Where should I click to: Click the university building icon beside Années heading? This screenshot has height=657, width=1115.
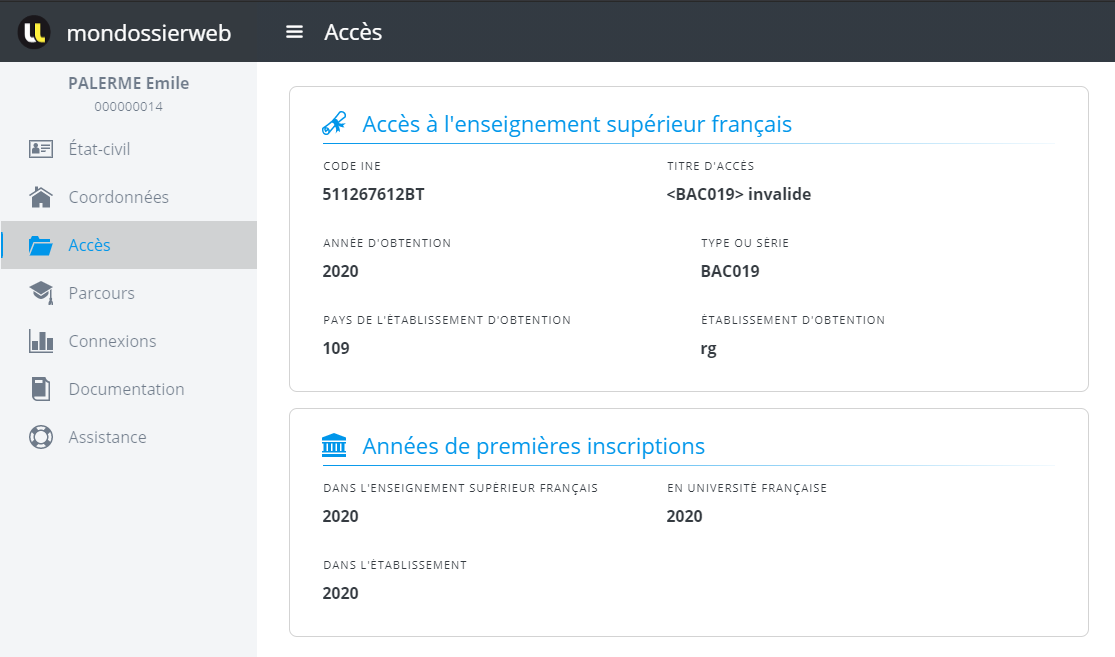(x=334, y=446)
